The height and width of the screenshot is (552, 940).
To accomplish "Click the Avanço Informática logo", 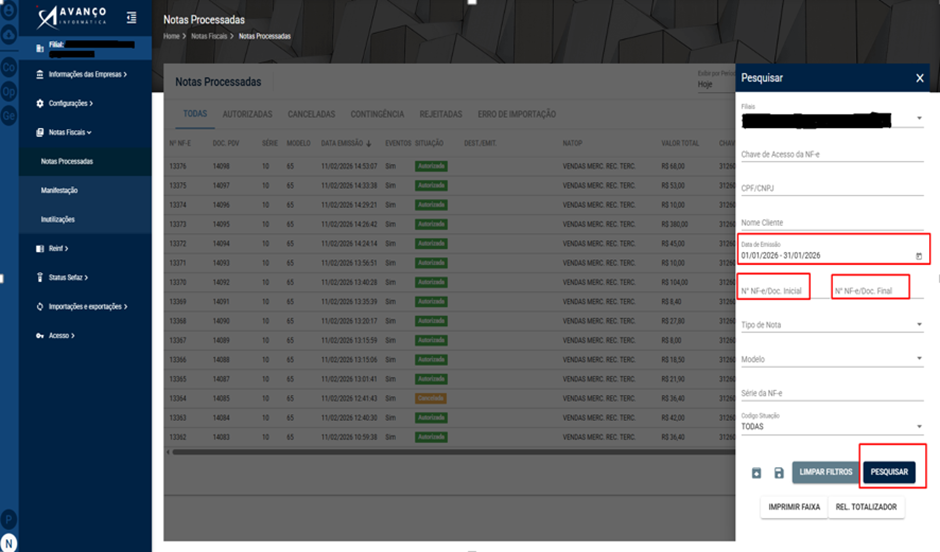I will click(71, 17).
